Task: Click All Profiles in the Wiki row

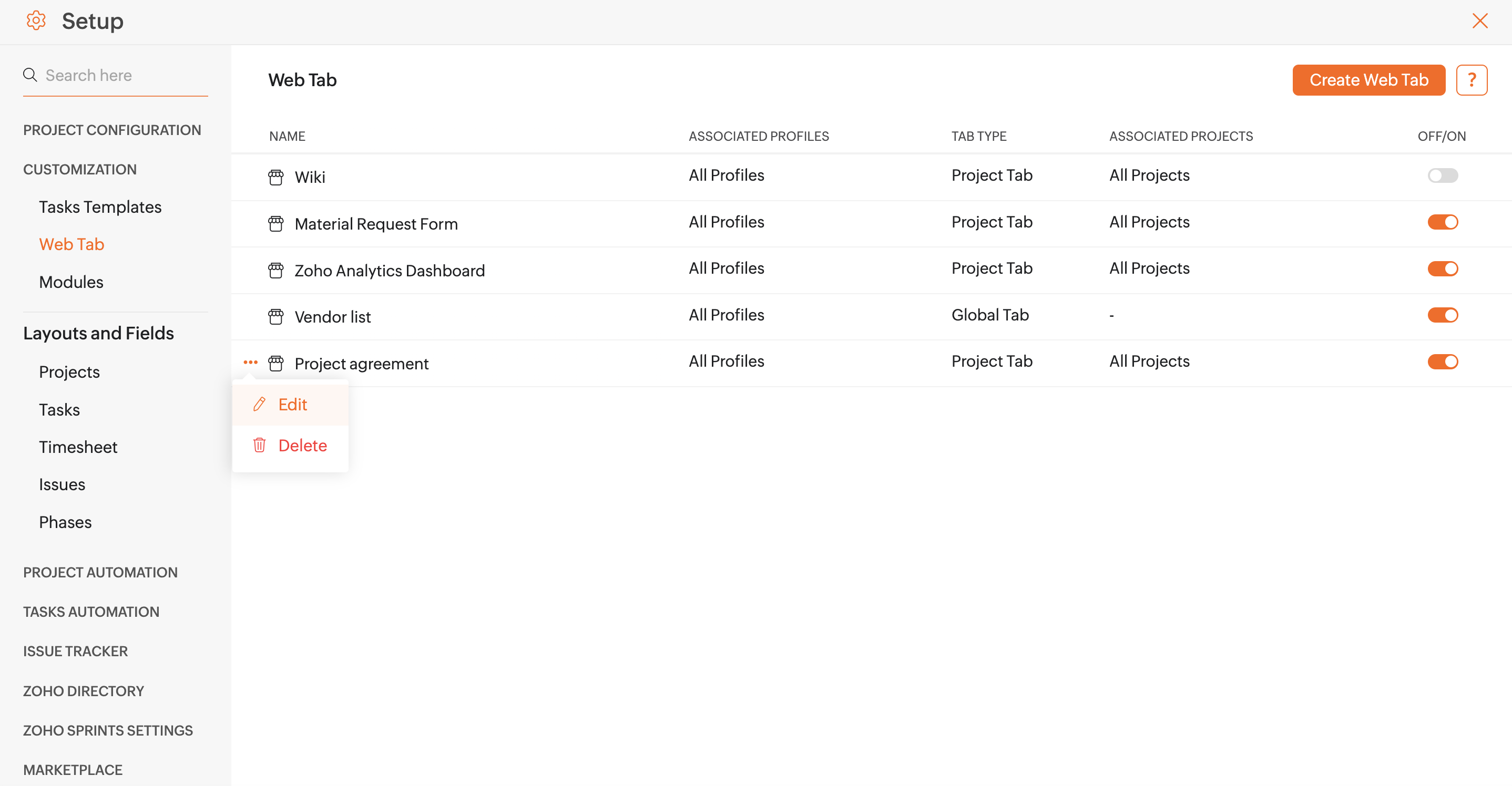Action: pyautogui.click(x=727, y=175)
